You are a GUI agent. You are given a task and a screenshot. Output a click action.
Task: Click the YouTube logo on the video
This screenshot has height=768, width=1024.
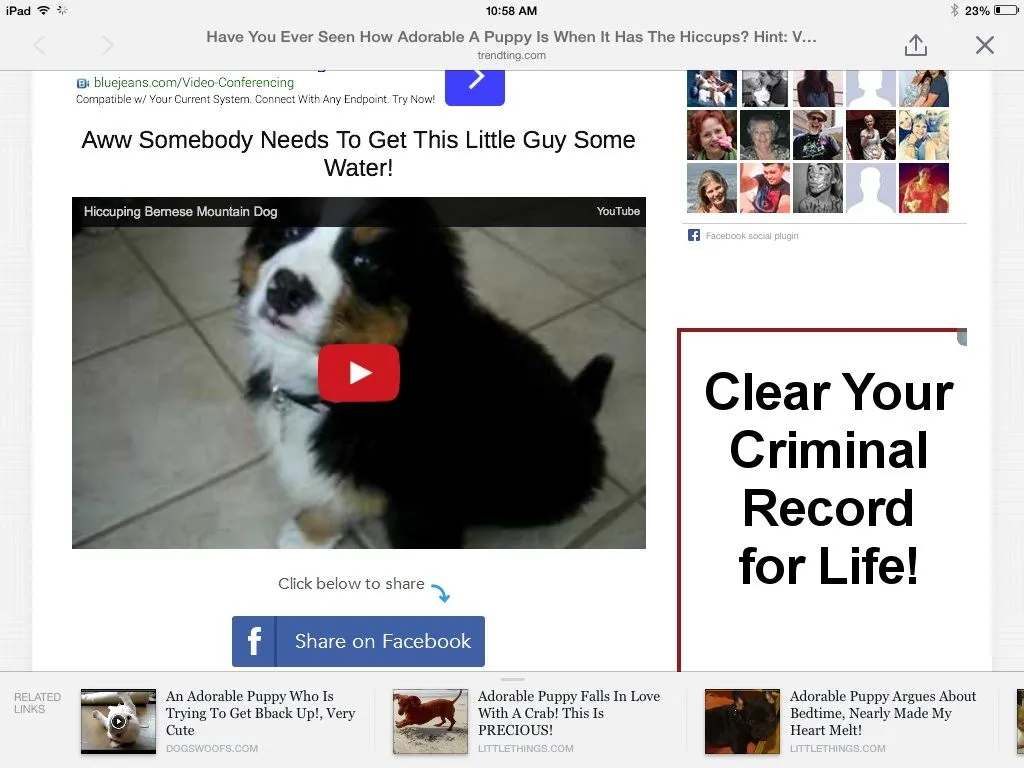[618, 212]
